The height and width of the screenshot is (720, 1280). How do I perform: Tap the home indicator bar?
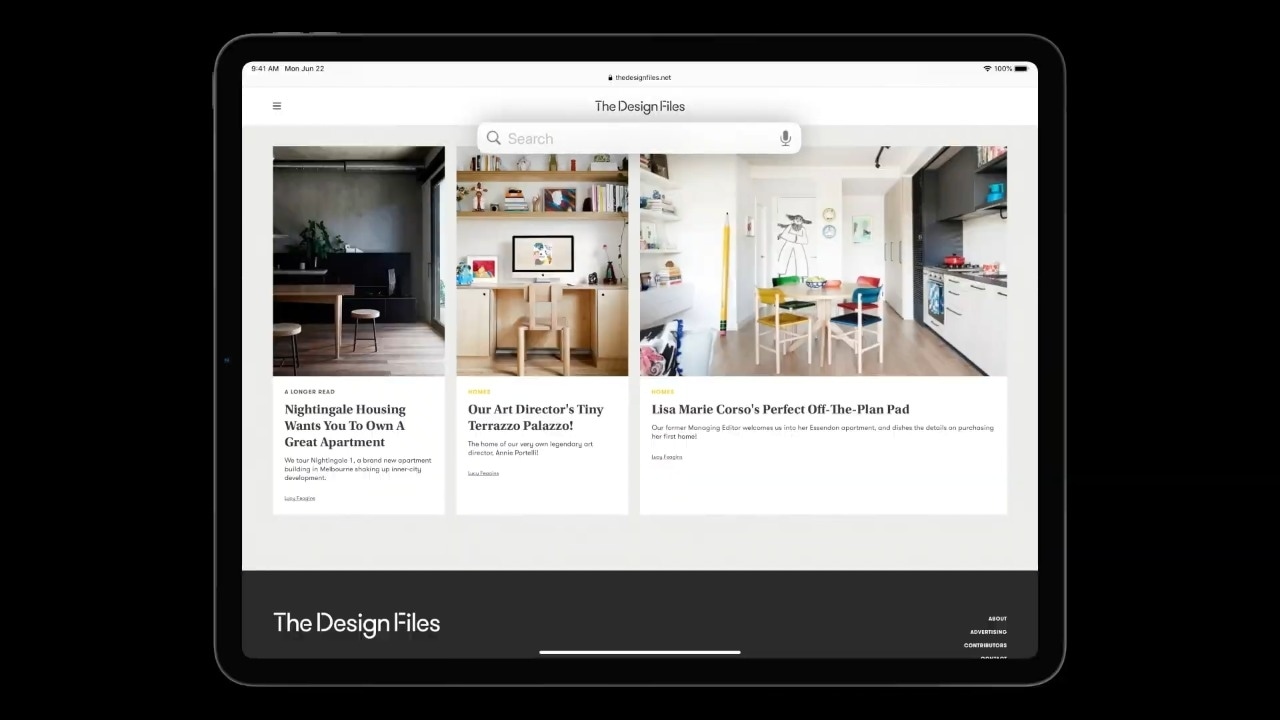[640, 652]
